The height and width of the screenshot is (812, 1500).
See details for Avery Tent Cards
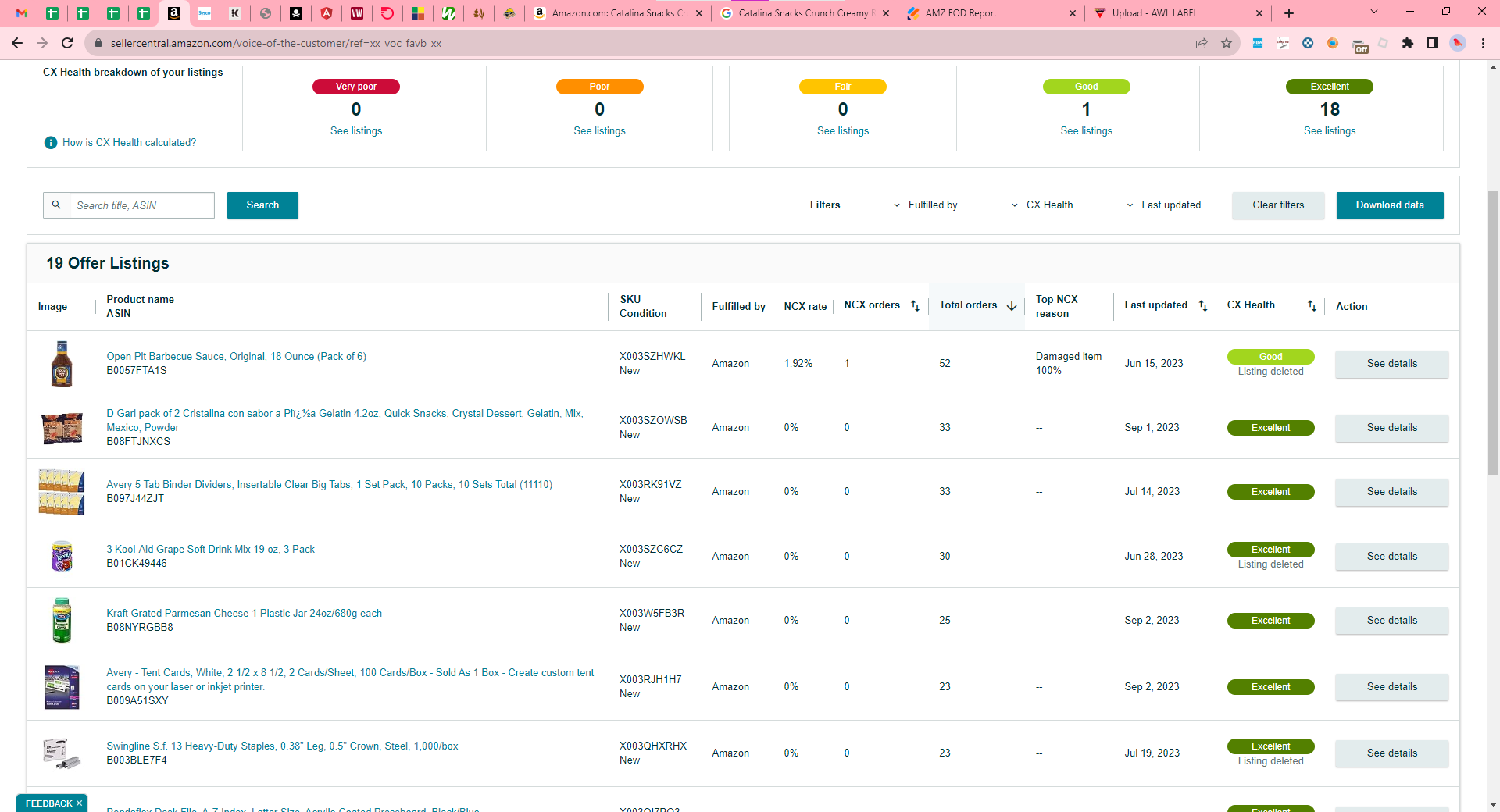[1391, 687]
